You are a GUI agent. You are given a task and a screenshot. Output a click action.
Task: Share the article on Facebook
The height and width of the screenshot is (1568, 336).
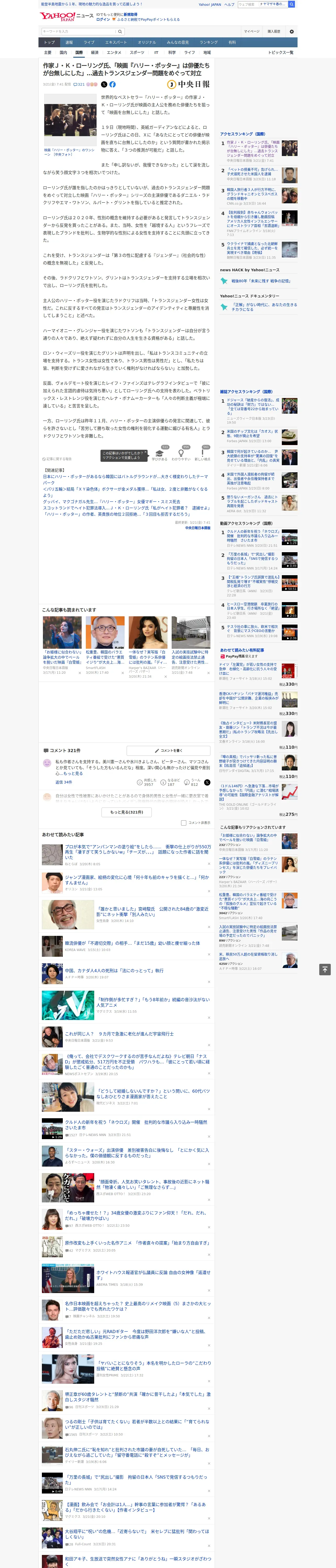pyautogui.click(x=112, y=85)
